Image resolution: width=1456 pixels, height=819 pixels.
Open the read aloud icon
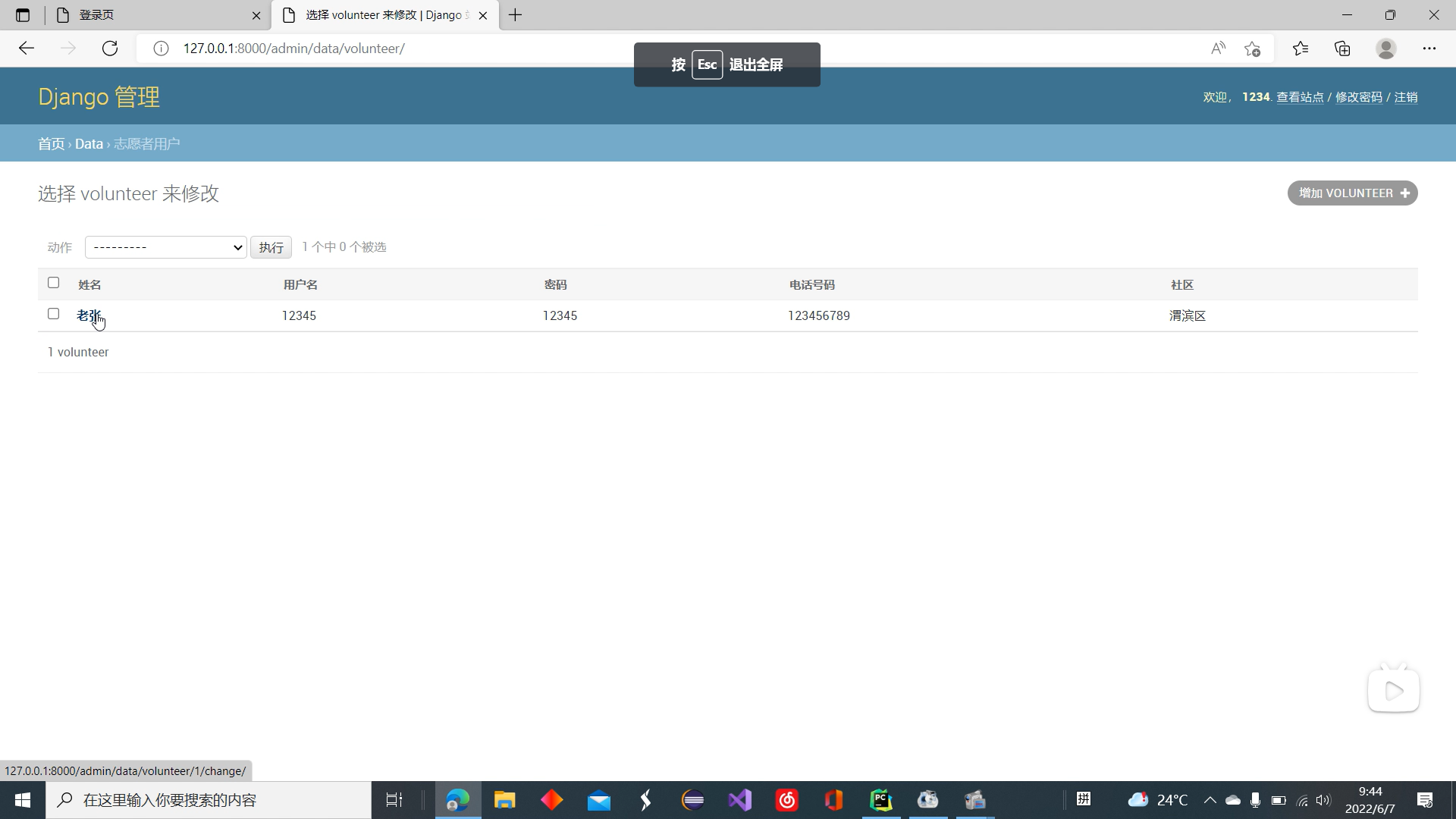coord(1218,49)
